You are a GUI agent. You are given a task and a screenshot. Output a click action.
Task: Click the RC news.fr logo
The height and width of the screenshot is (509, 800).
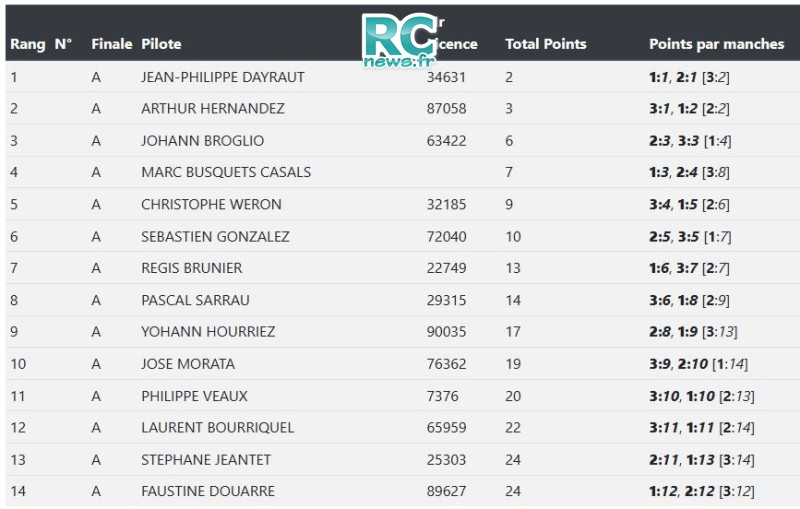click(x=400, y=41)
